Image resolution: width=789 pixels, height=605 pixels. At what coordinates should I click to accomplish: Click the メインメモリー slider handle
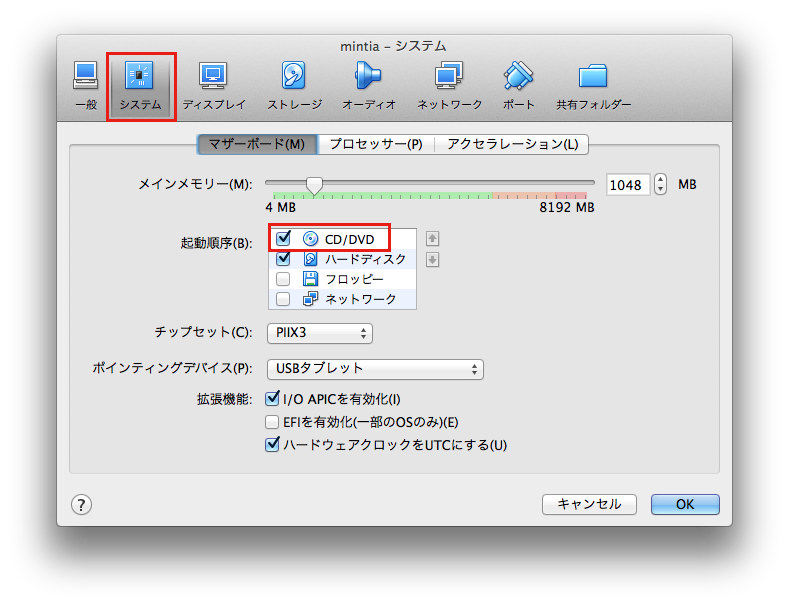tap(314, 185)
